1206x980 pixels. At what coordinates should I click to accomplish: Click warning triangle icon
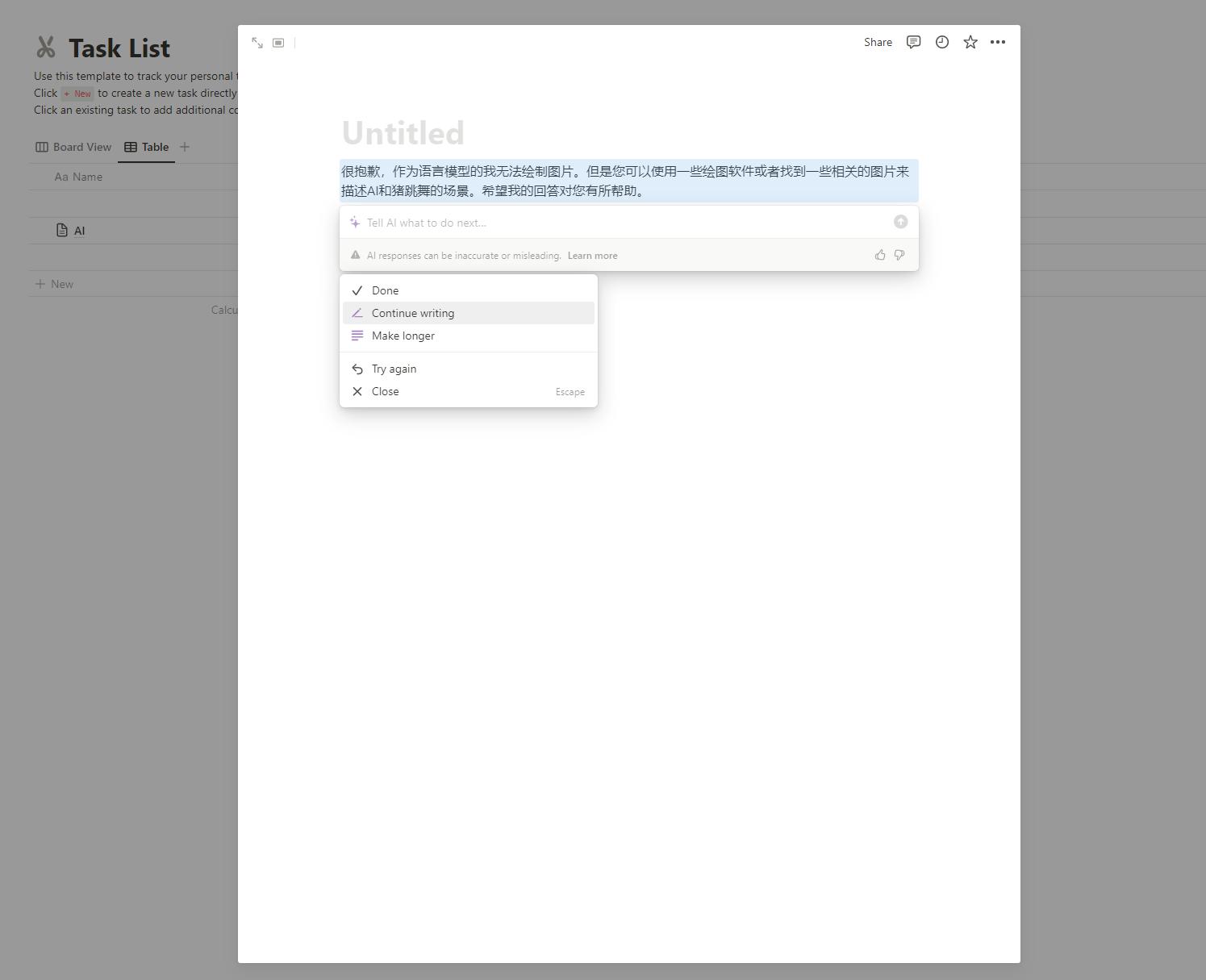click(355, 255)
